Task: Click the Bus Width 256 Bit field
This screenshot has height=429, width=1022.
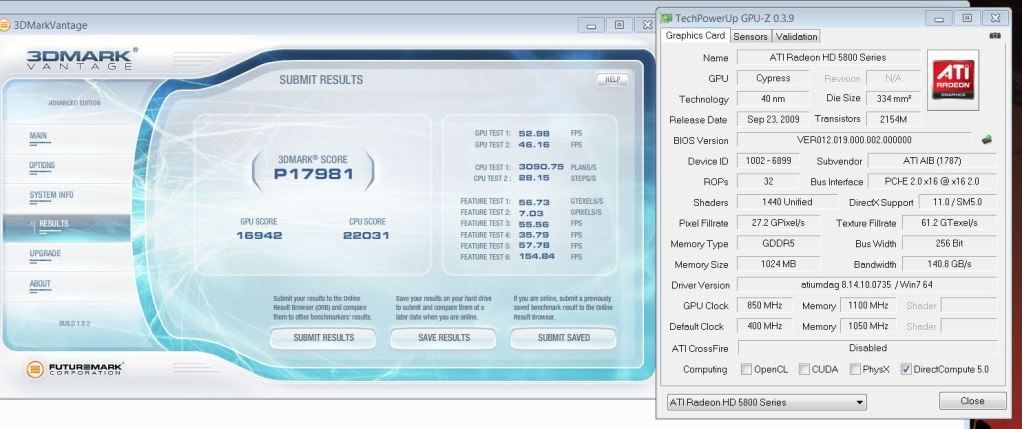Action: 949,243
